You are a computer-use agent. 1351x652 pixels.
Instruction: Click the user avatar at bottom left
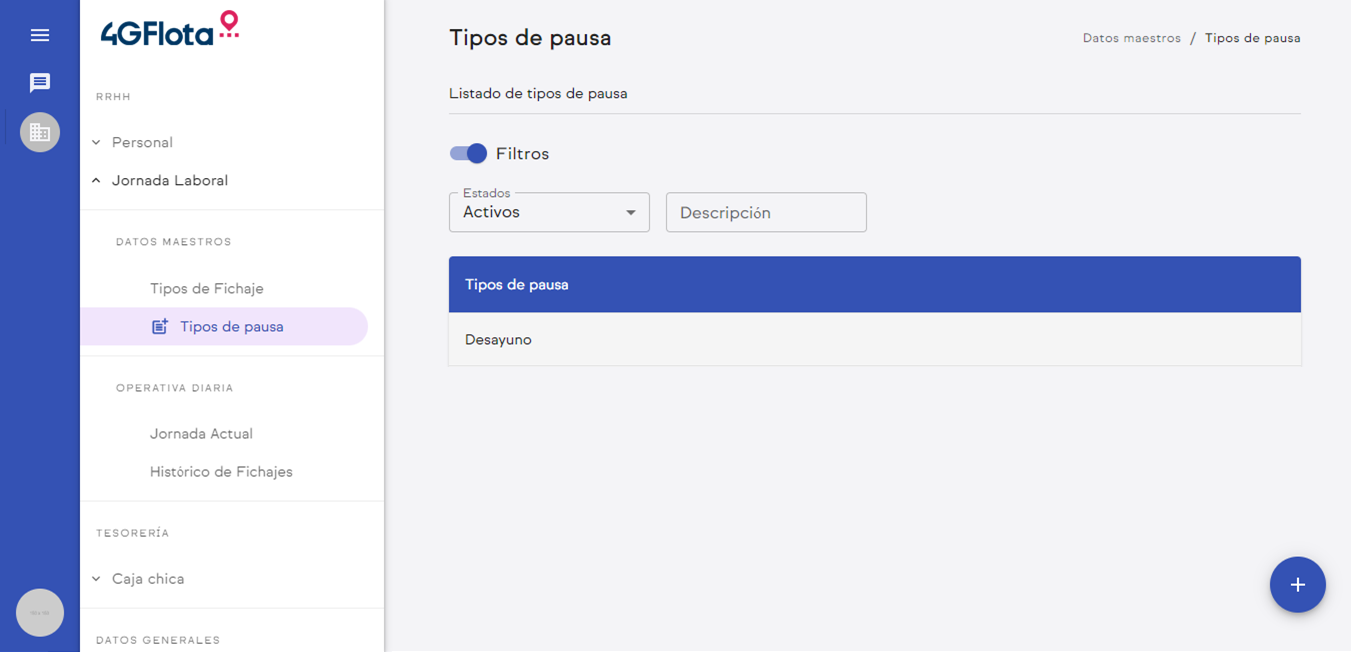[x=40, y=612]
